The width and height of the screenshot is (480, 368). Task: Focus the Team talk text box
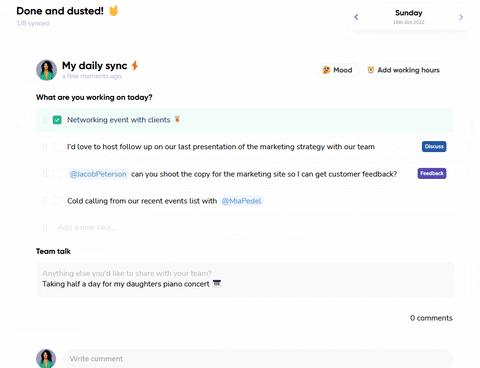click(x=245, y=279)
